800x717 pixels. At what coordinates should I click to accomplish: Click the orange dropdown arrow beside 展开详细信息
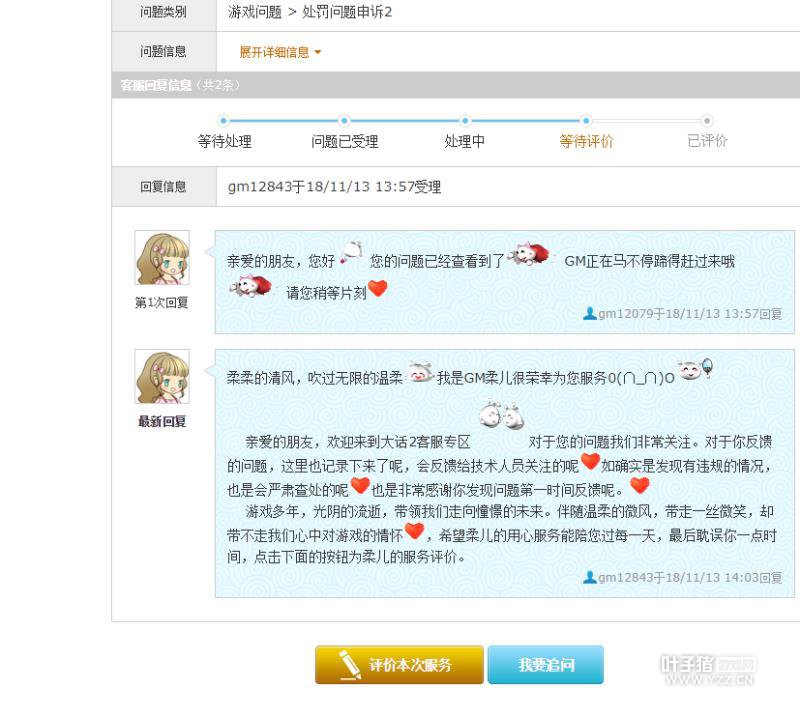click(318, 52)
